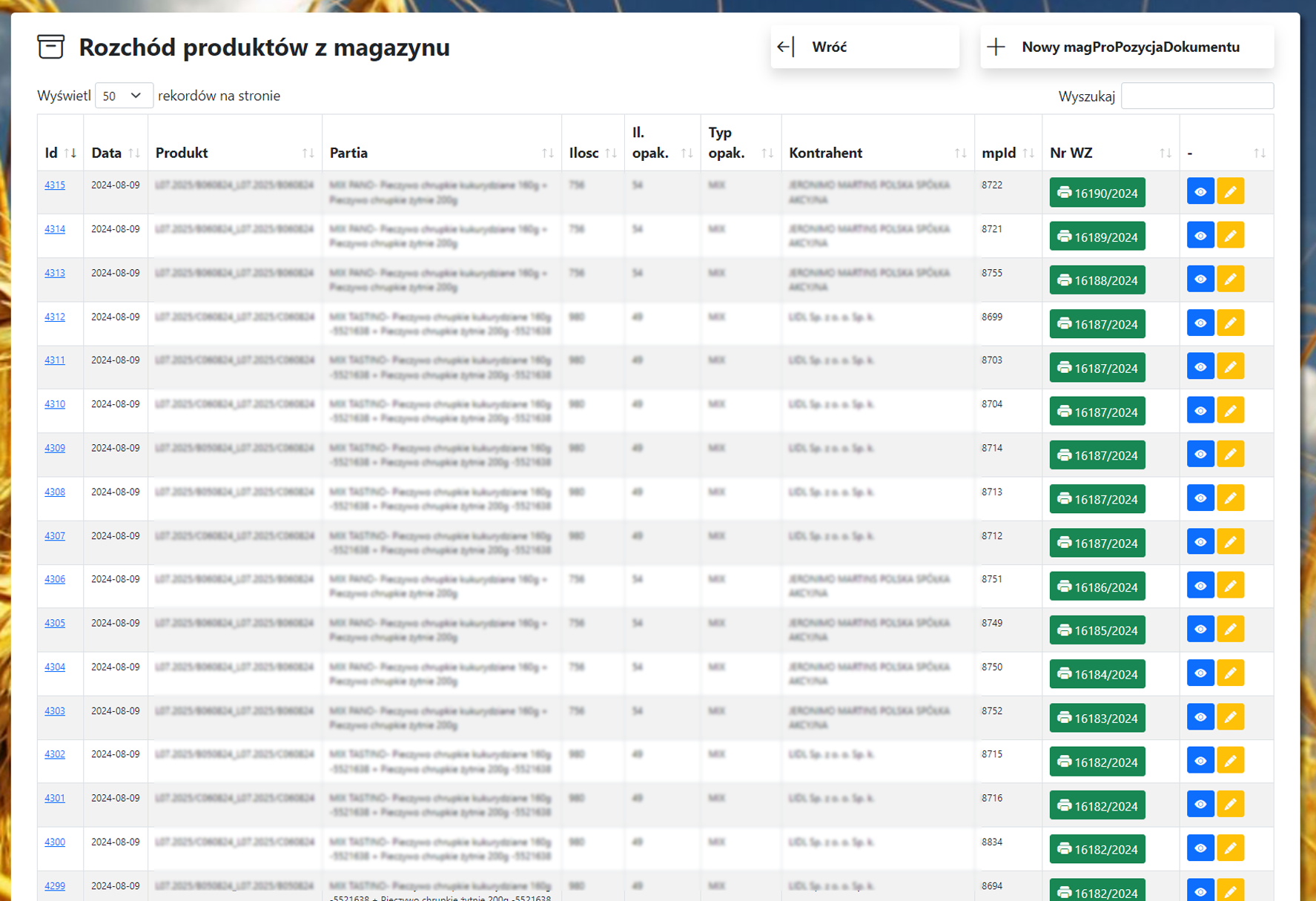The width and height of the screenshot is (1316, 901).
Task: Edit record 4312 with the pencil icon
Action: pos(1230,323)
